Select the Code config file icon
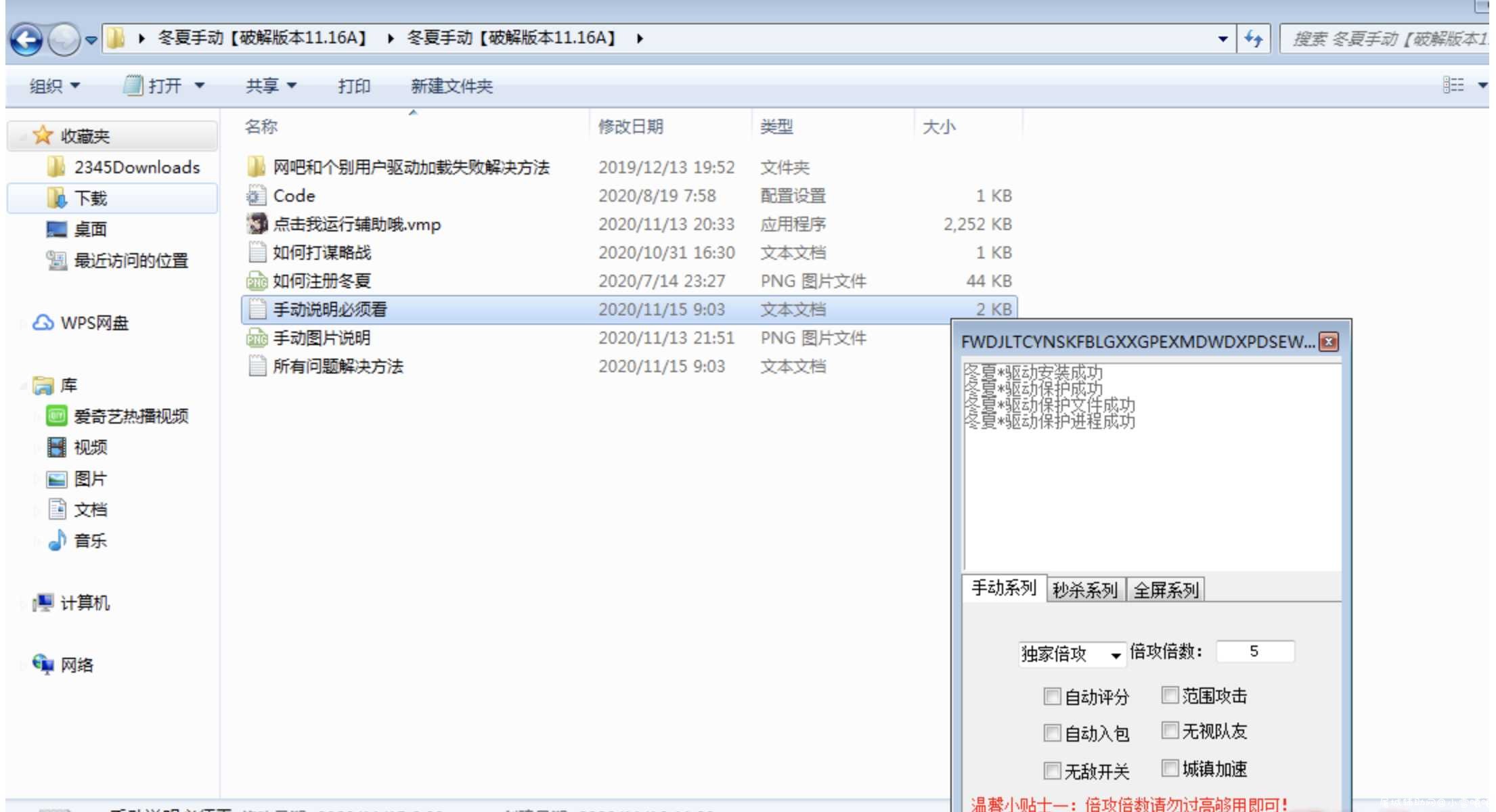Image resolution: width=1496 pixels, height=812 pixels. pos(257,196)
